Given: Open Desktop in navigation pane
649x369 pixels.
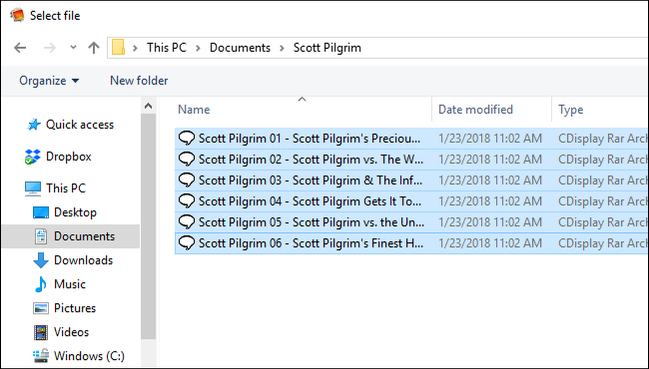Looking at the screenshot, I should click(x=75, y=212).
